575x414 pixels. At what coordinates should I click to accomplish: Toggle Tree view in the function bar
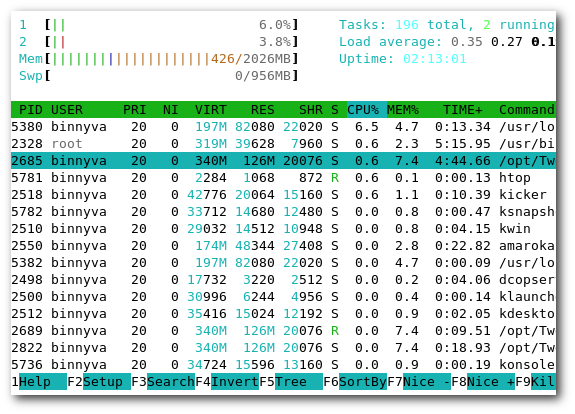(x=299, y=382)
